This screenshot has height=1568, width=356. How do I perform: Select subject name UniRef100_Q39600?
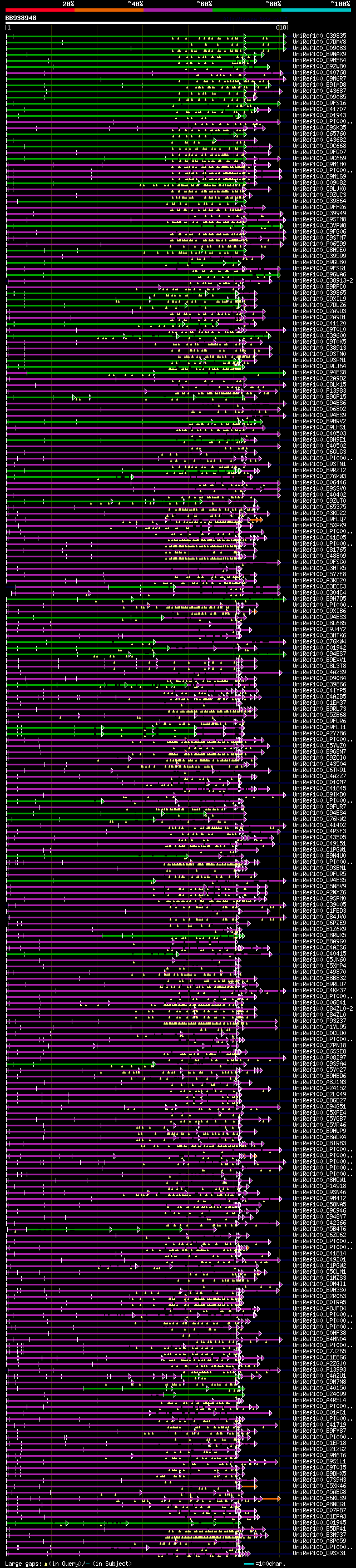319,335
